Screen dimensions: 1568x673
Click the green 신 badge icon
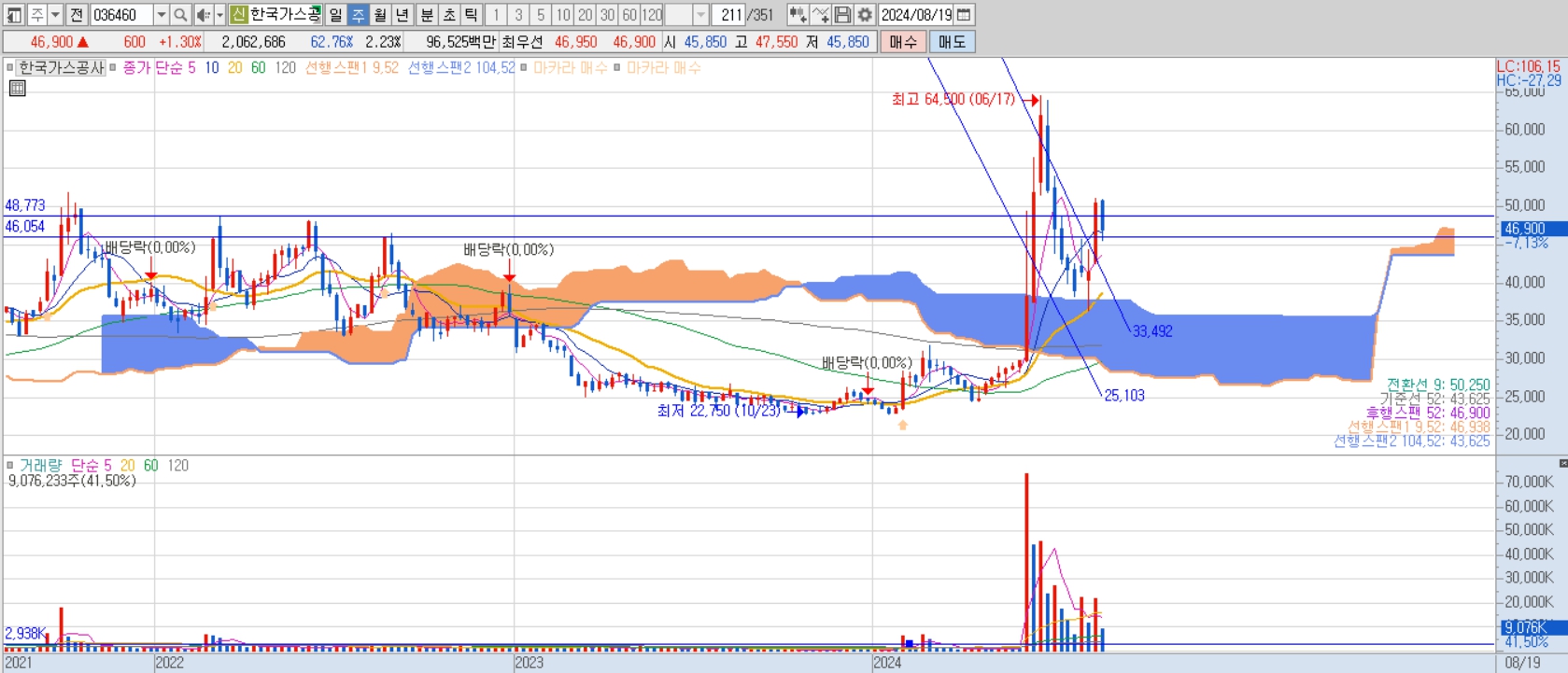click(x=238, y=15)
